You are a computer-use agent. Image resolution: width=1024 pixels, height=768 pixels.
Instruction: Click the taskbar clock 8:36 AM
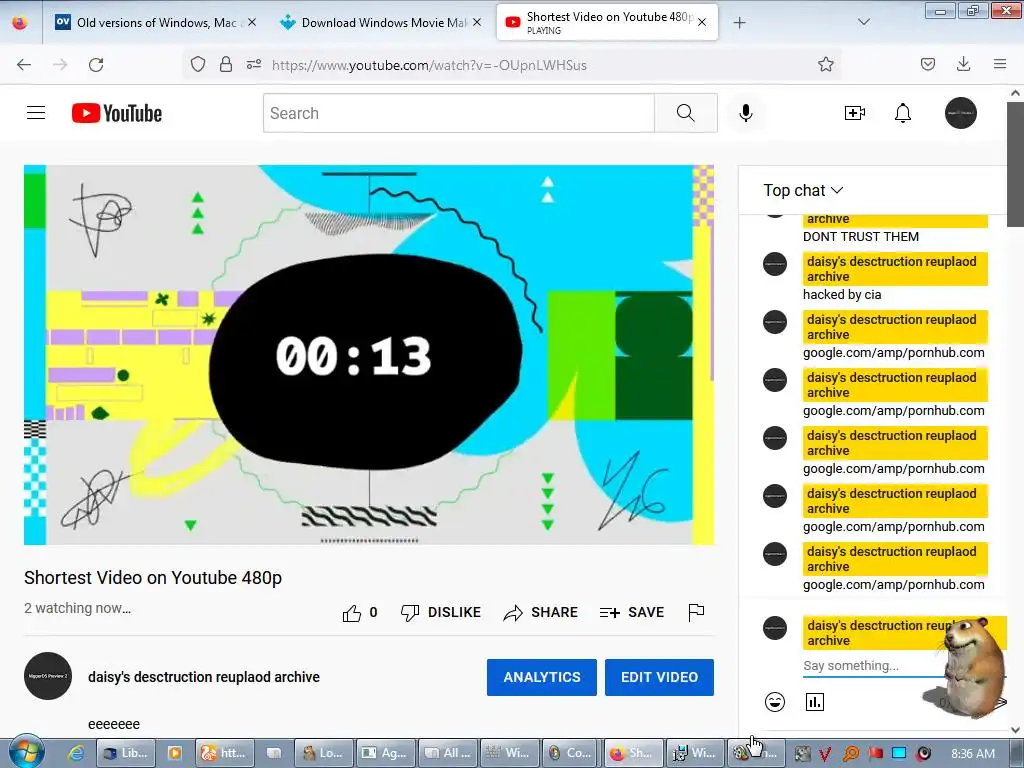[x=972, y=754]
